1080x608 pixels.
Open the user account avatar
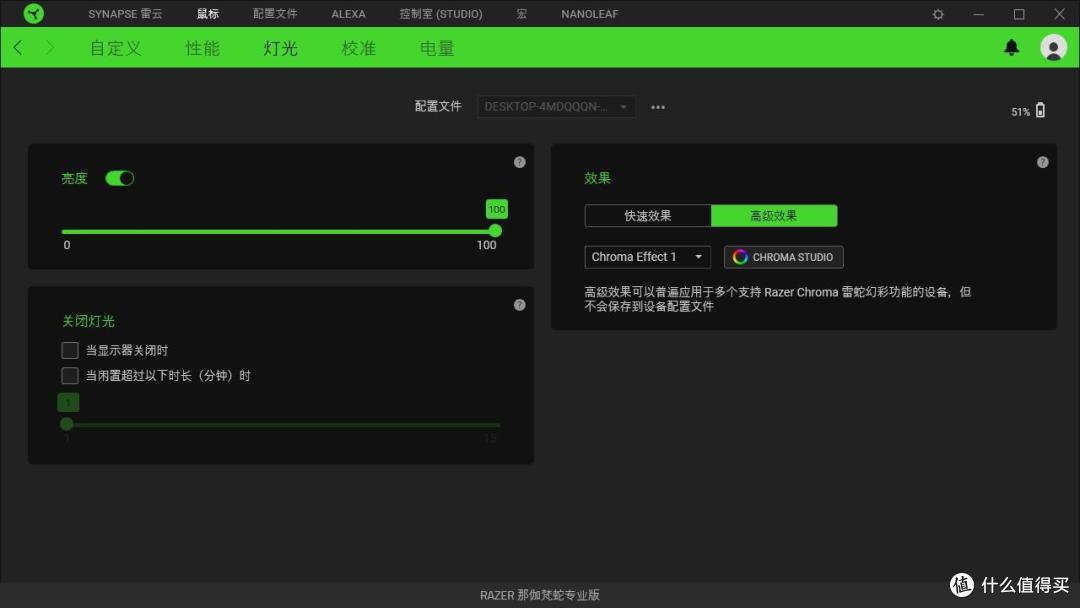[1053, 48]
